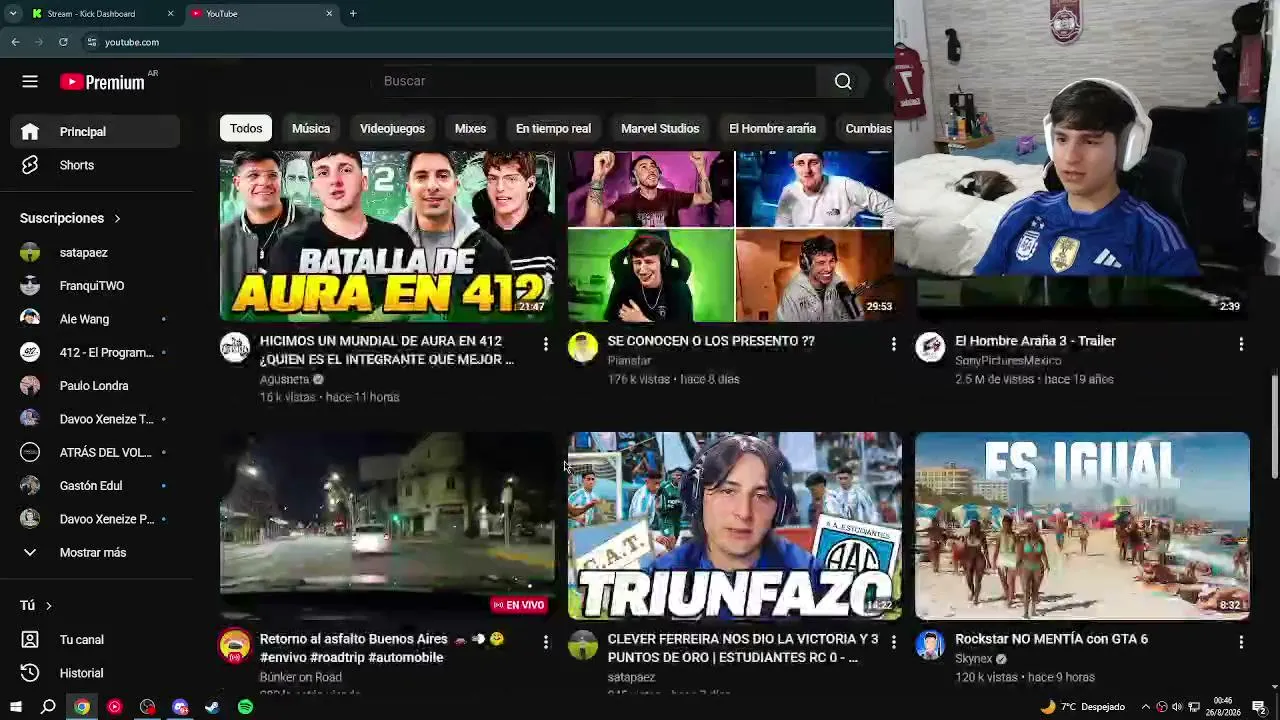Open a new browser tab
The image size is (1280, 720).
(353, 14)
